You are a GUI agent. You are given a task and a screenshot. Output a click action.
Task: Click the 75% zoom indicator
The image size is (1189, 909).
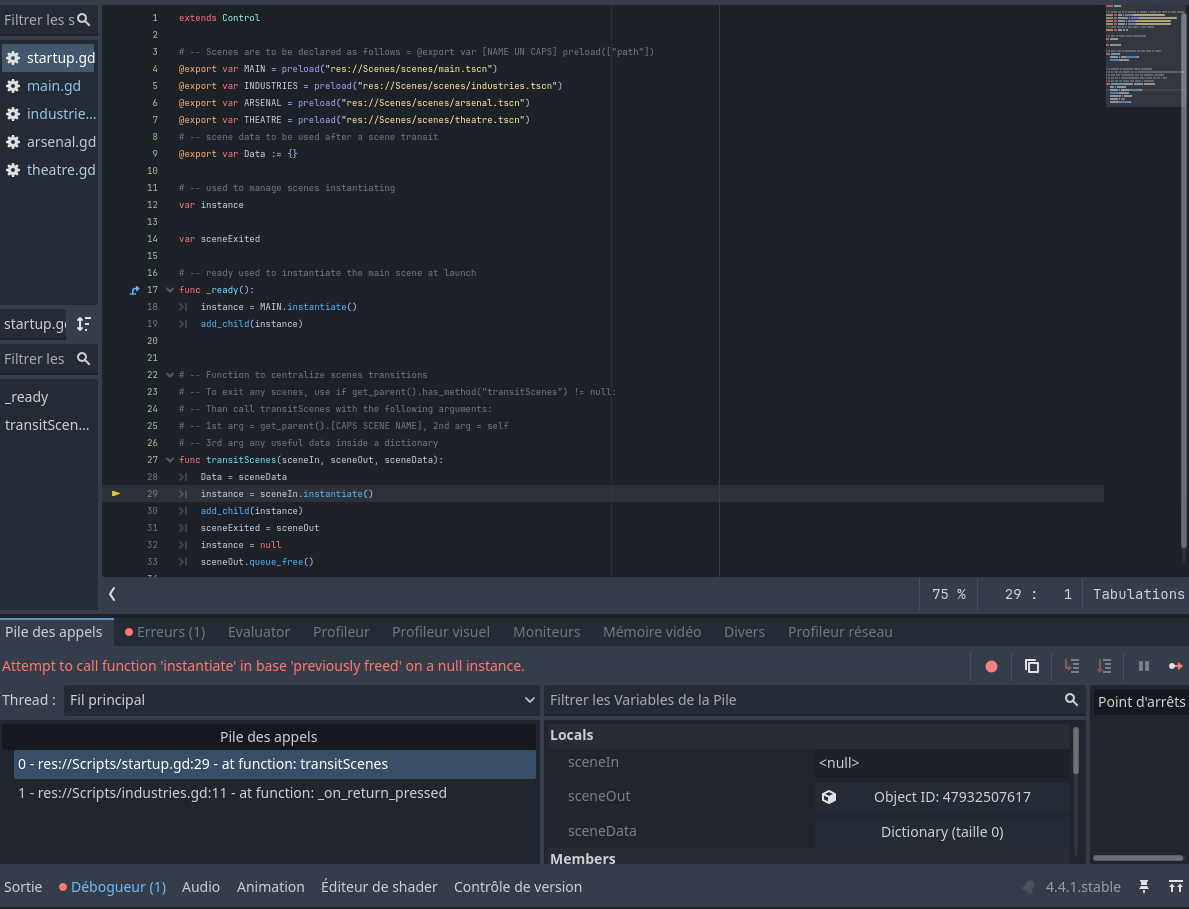[951, 593]
